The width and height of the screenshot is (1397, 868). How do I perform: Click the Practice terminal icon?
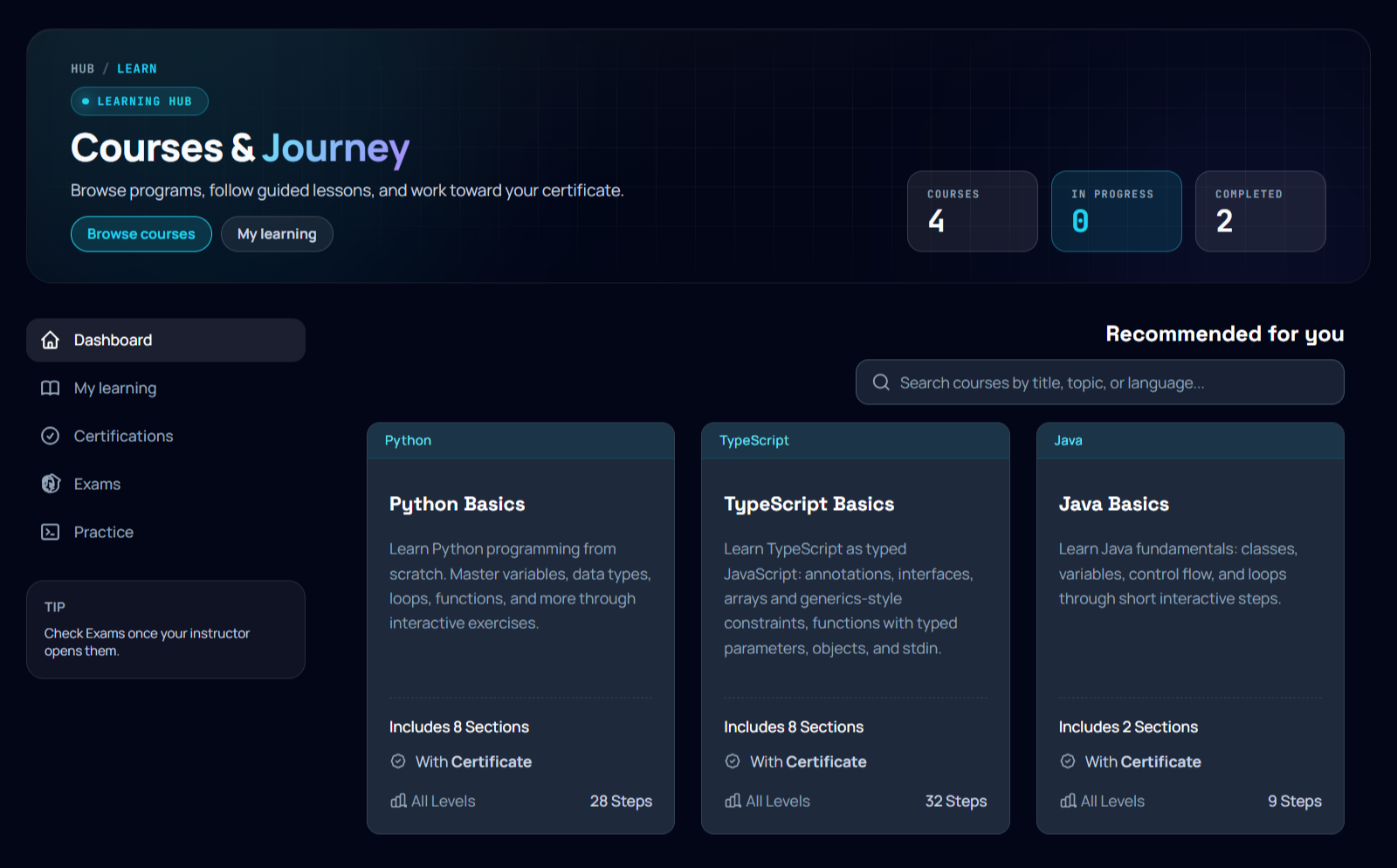[51, 532]
